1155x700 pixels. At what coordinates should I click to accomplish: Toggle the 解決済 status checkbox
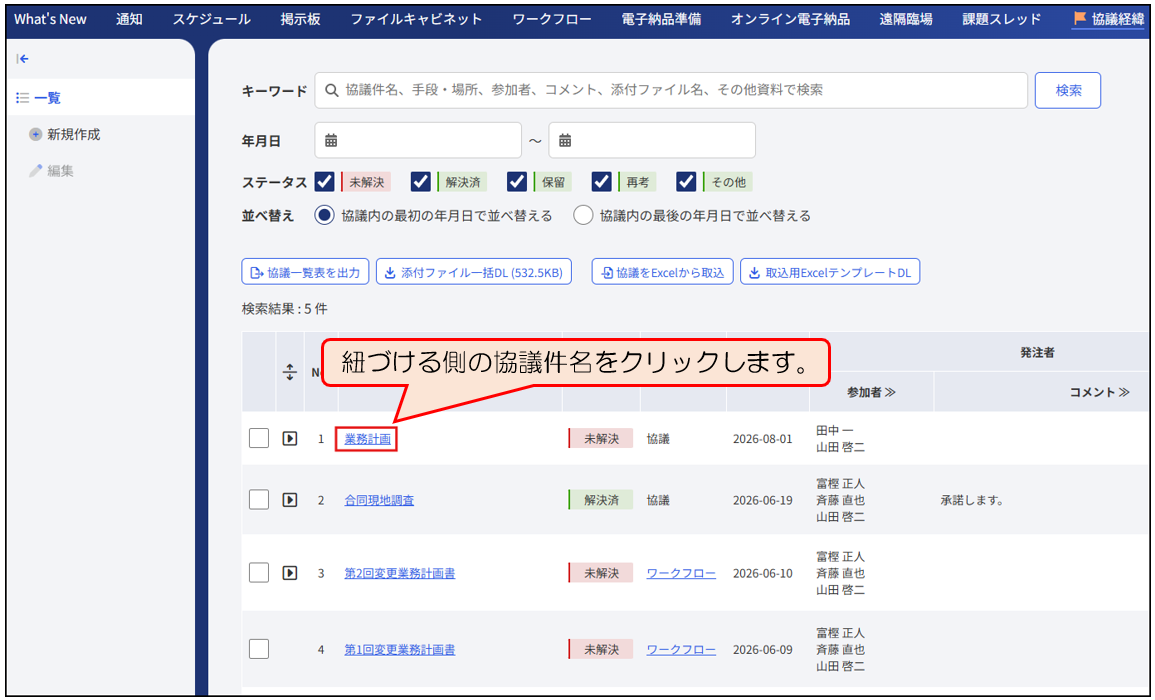[421, 181]
